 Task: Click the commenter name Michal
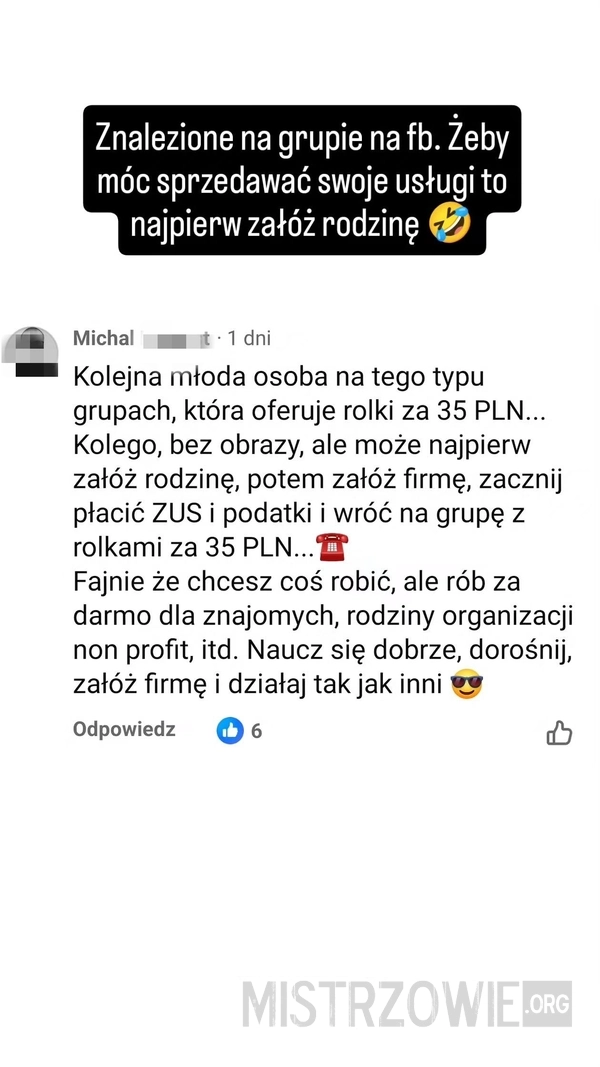pos(103,338)
